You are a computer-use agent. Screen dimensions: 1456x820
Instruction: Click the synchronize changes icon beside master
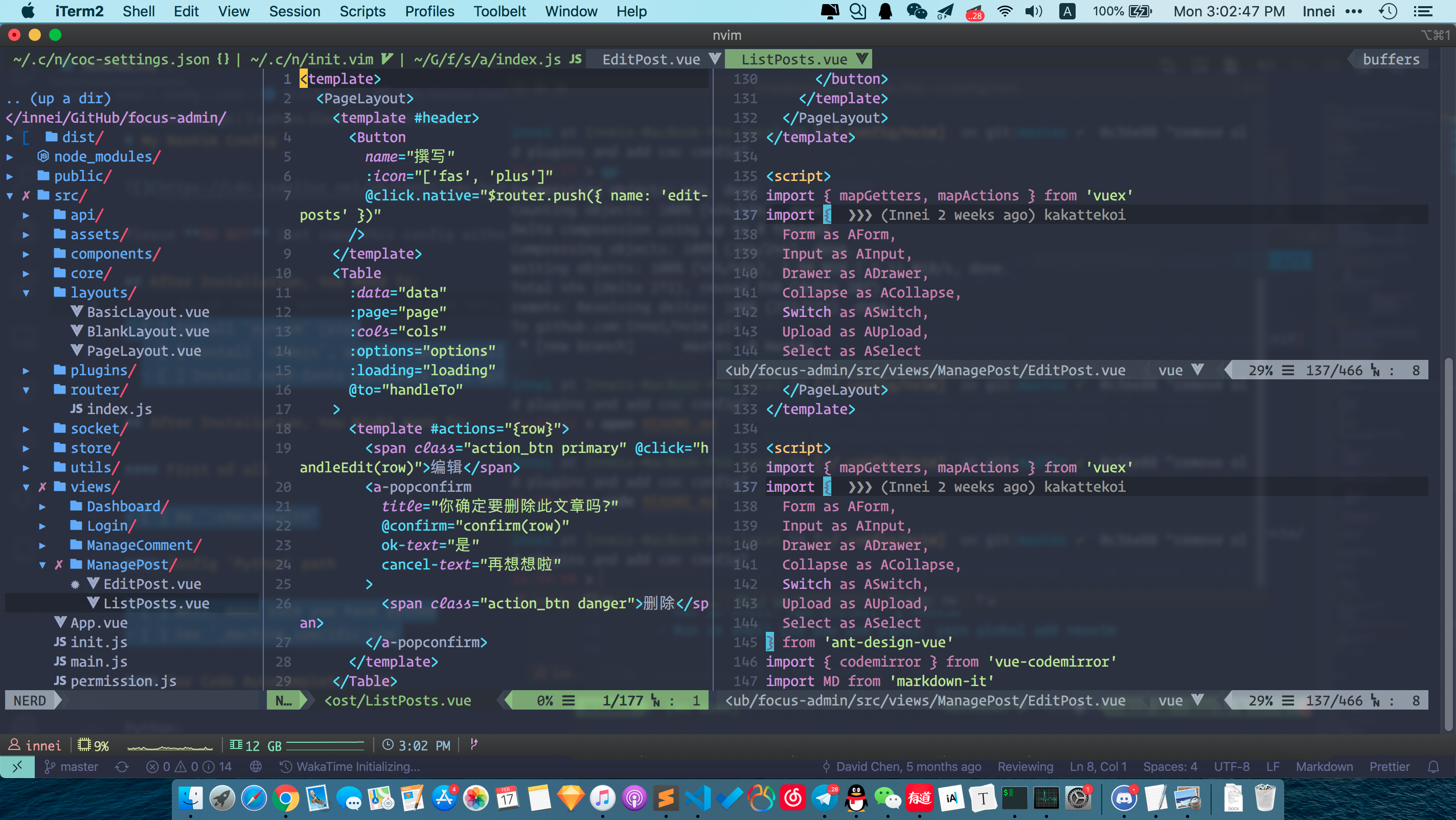coord(122,766)
